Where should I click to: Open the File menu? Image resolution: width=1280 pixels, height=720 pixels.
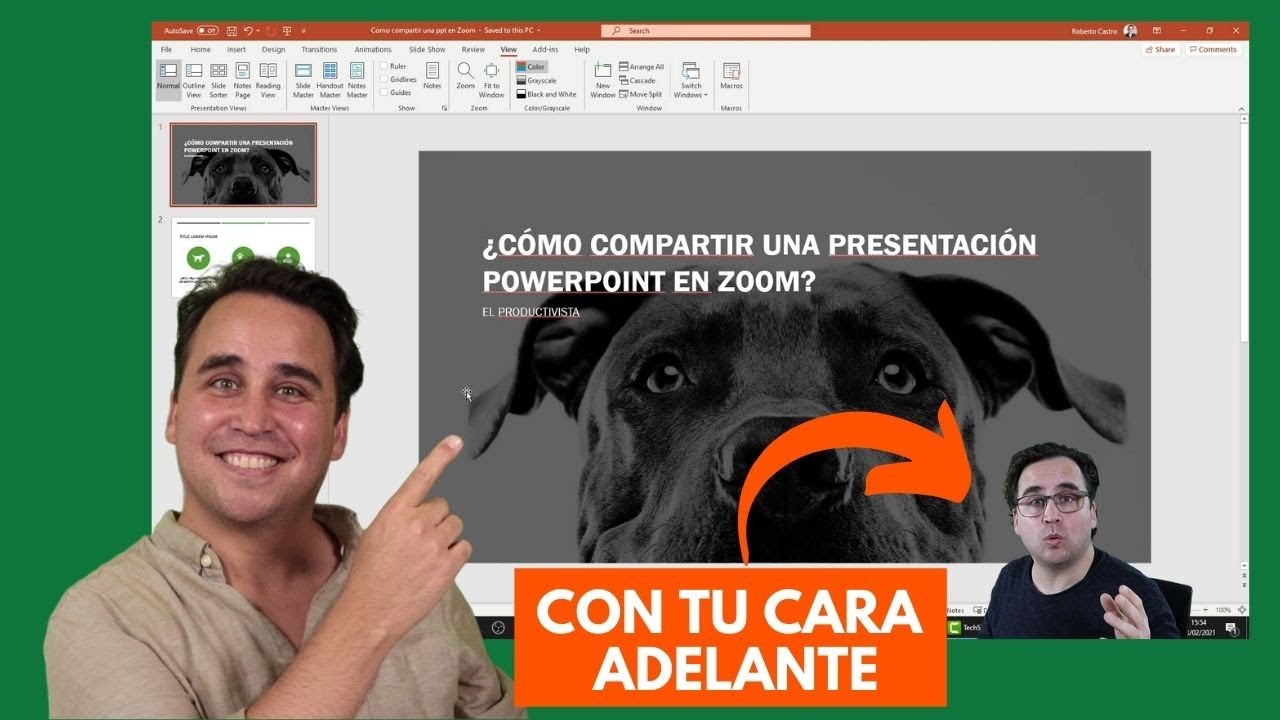[x=167, y=49]
